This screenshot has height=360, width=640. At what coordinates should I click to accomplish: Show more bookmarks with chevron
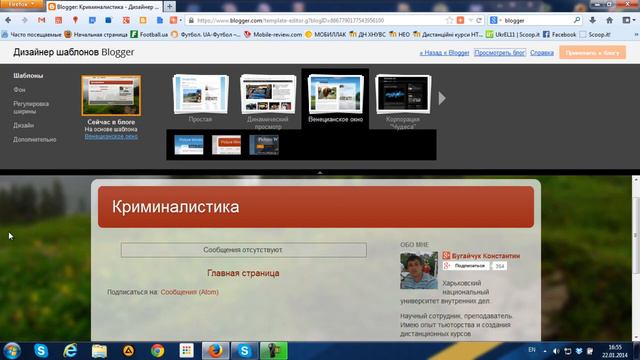(x=635, y=35)
